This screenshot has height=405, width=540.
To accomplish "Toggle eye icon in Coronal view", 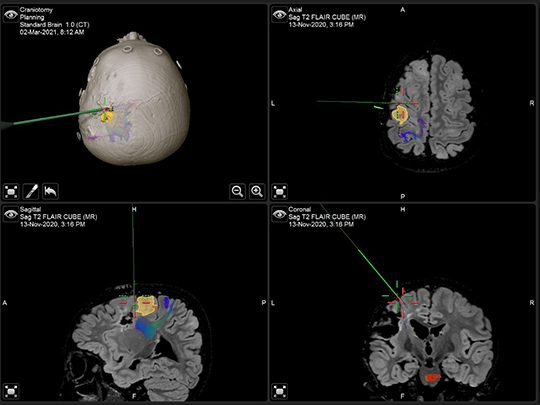I will pyautogui.click(x=279, y=215).
